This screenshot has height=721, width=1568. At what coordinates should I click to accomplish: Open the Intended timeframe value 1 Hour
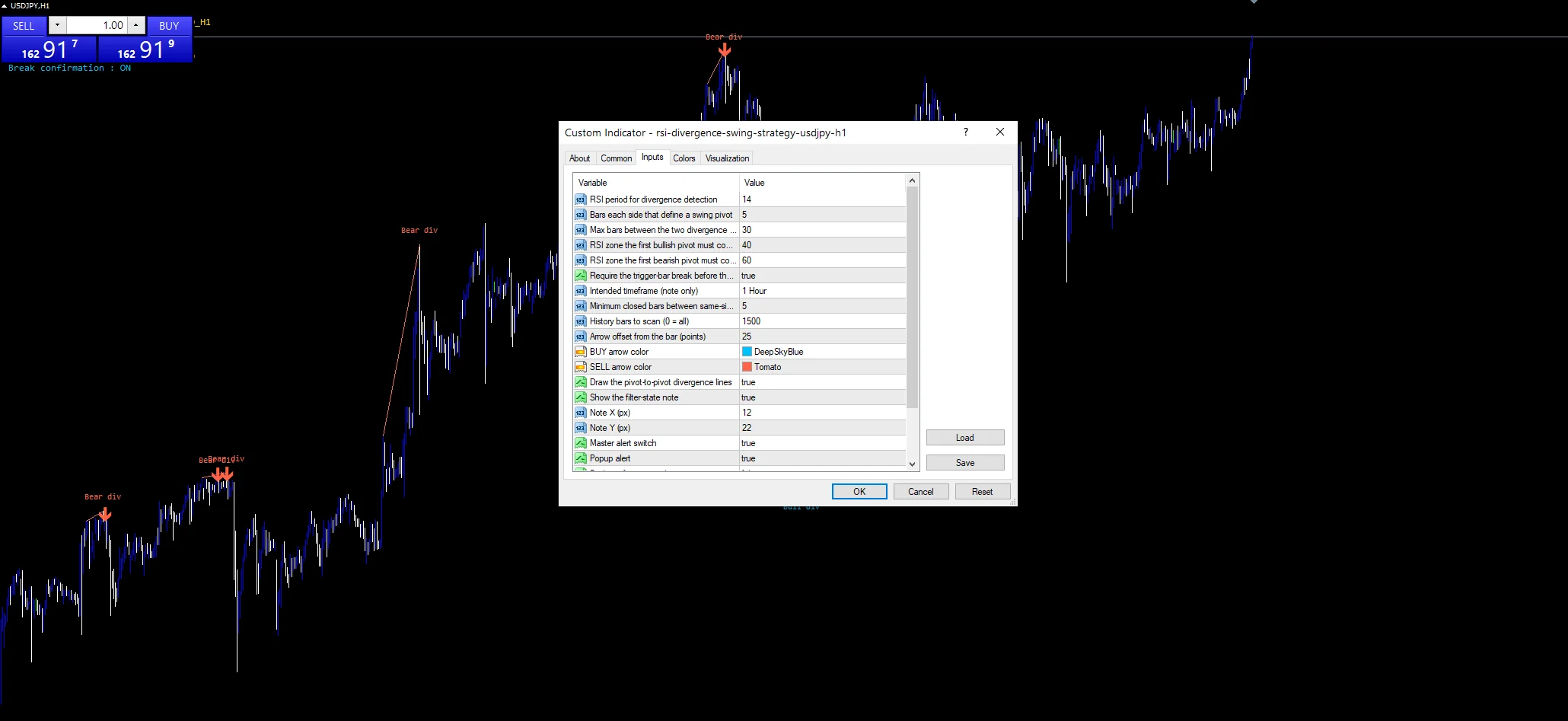(x=822, y=291)
